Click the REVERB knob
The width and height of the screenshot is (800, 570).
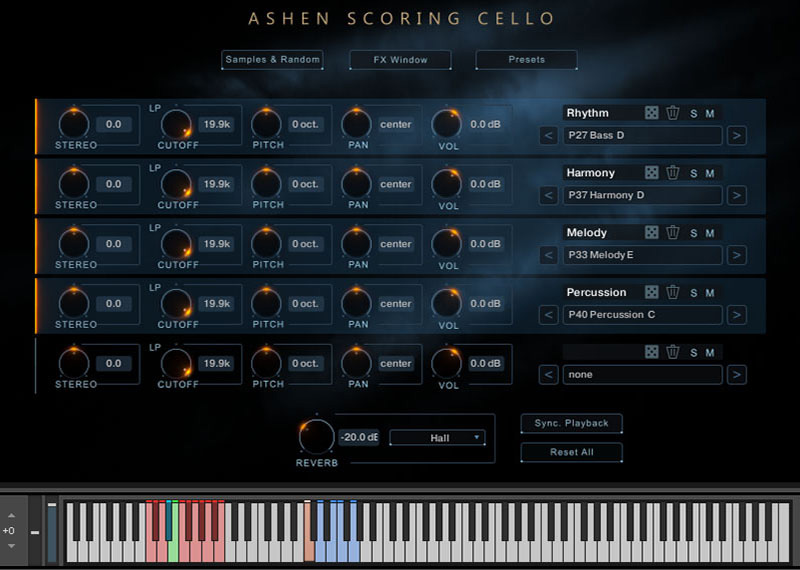(316, 436)
